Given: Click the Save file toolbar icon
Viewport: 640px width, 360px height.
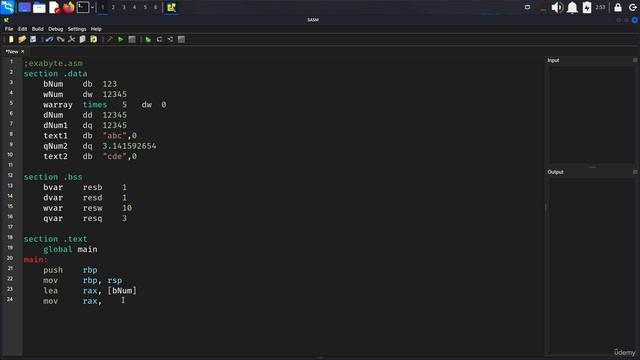Looking at the screenshot, I should pyautogui.click(x=33, y=40).
